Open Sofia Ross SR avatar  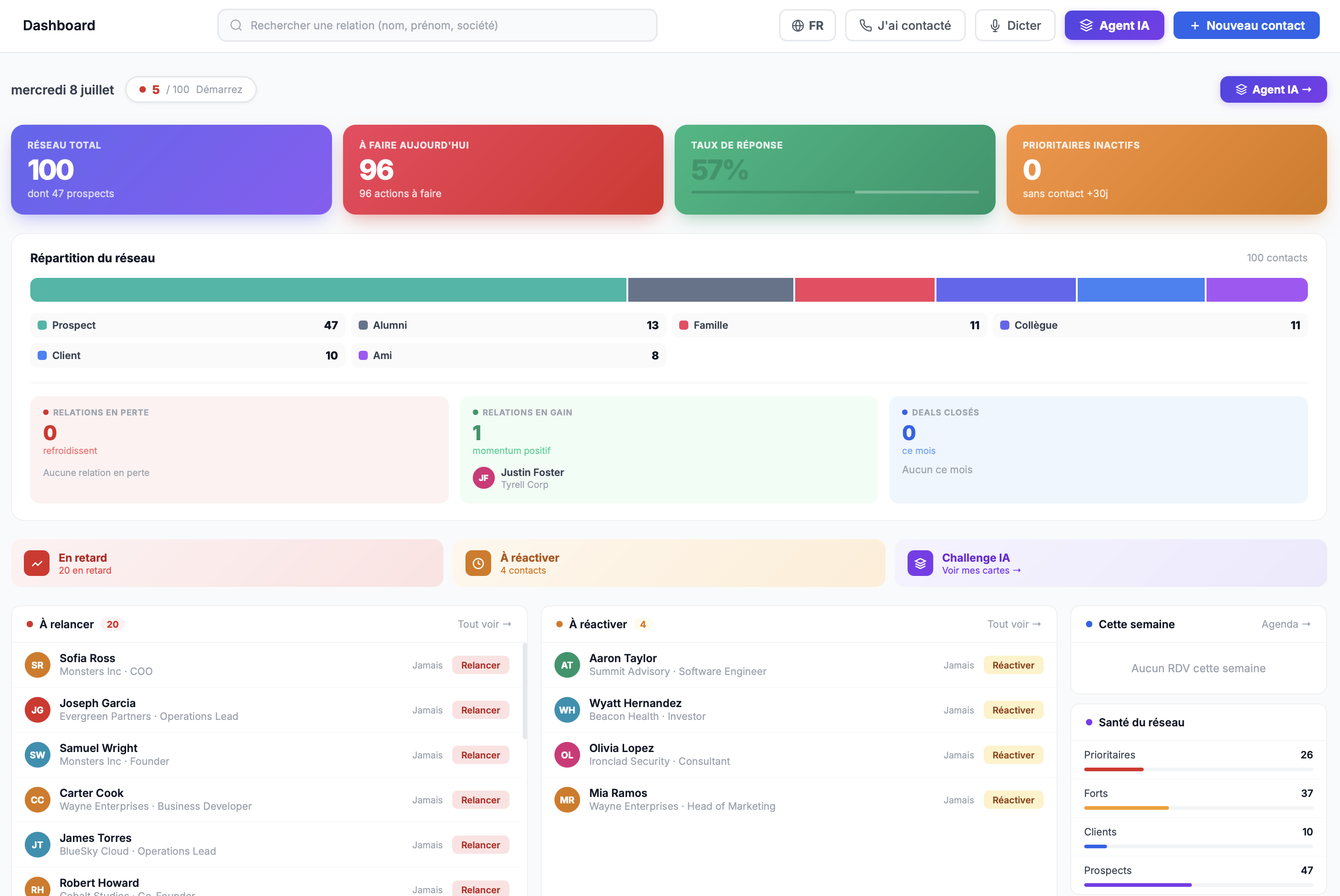pos(37,665)
